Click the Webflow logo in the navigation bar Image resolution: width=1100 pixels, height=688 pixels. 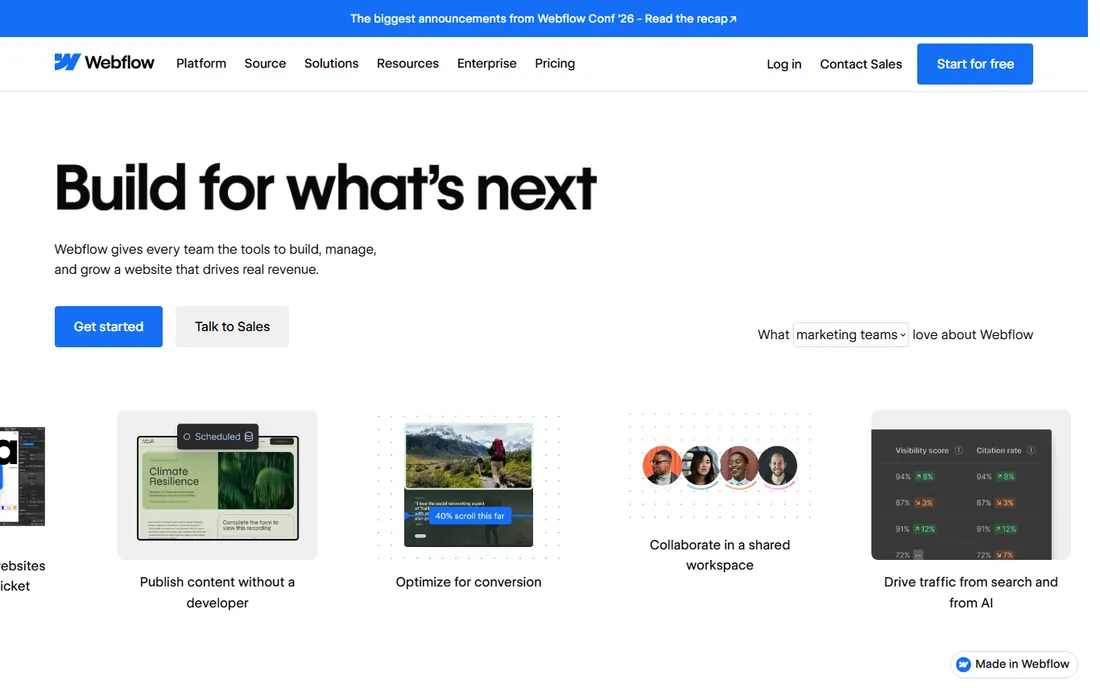tap(104, 62)
